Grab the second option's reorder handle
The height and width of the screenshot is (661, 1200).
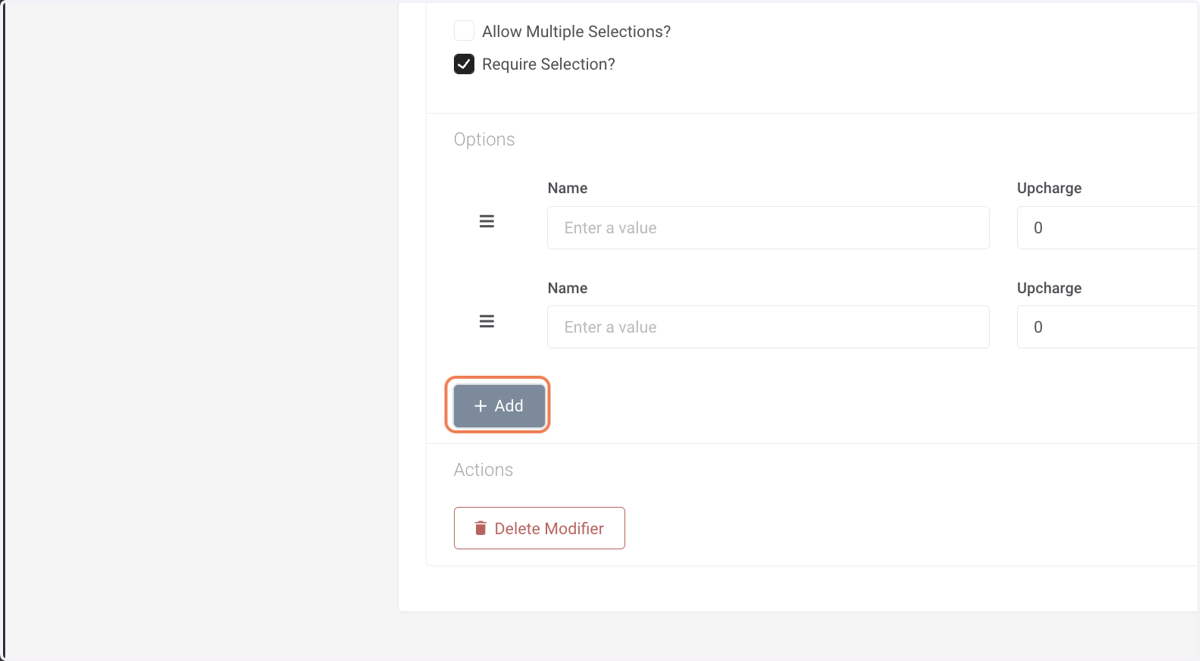(487, 321)
